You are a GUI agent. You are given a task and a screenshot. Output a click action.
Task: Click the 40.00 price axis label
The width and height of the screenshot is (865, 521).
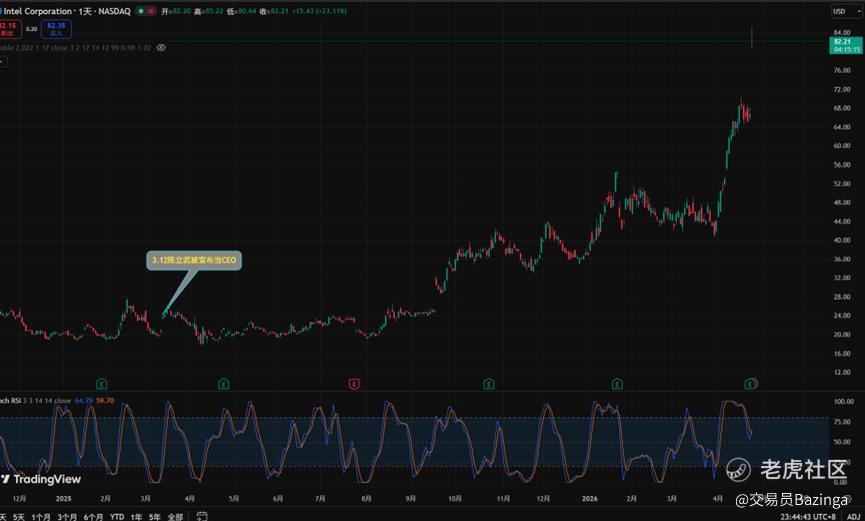point(842,240)
